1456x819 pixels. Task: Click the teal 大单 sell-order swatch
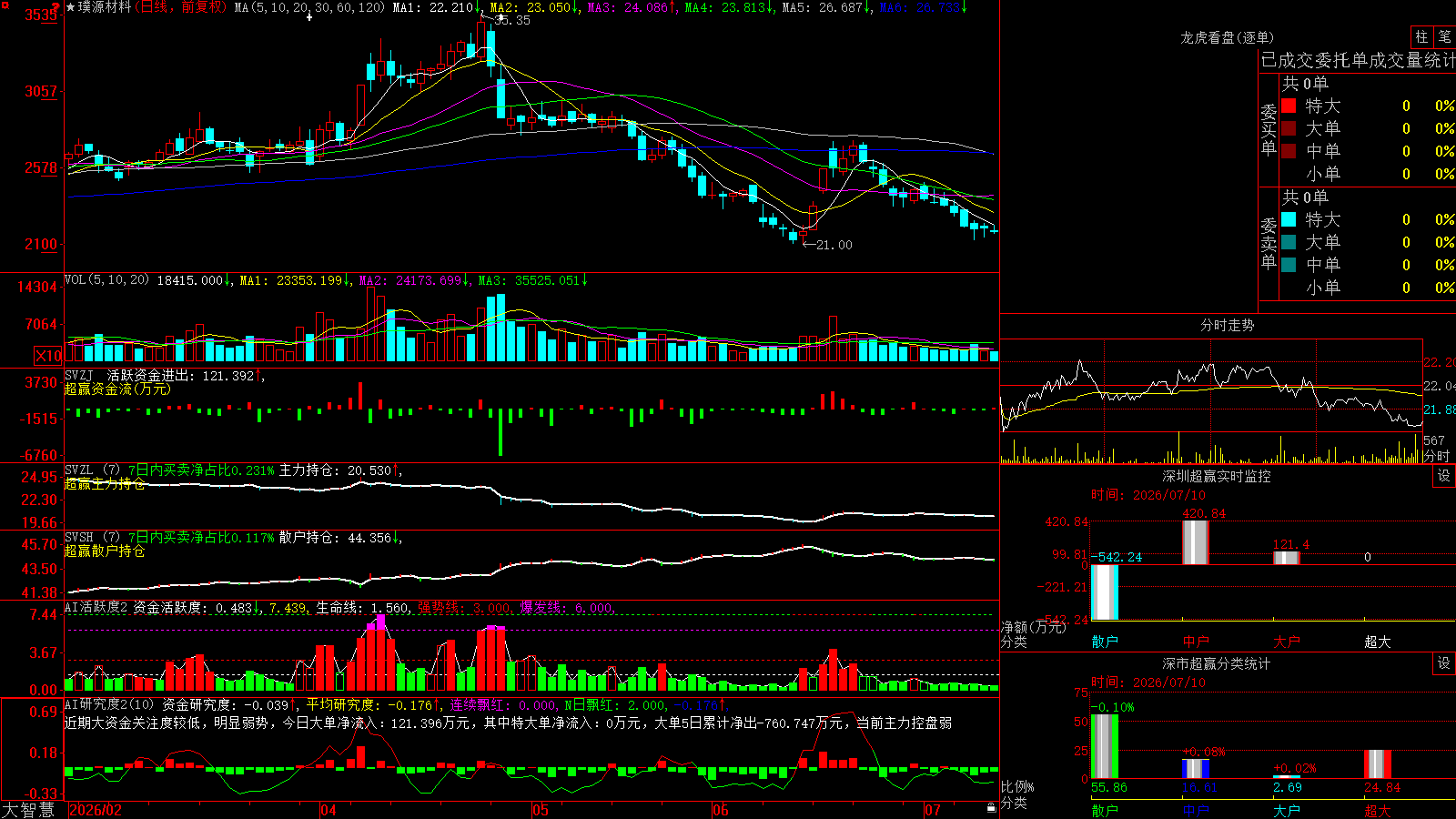(x=1289, y=242)
